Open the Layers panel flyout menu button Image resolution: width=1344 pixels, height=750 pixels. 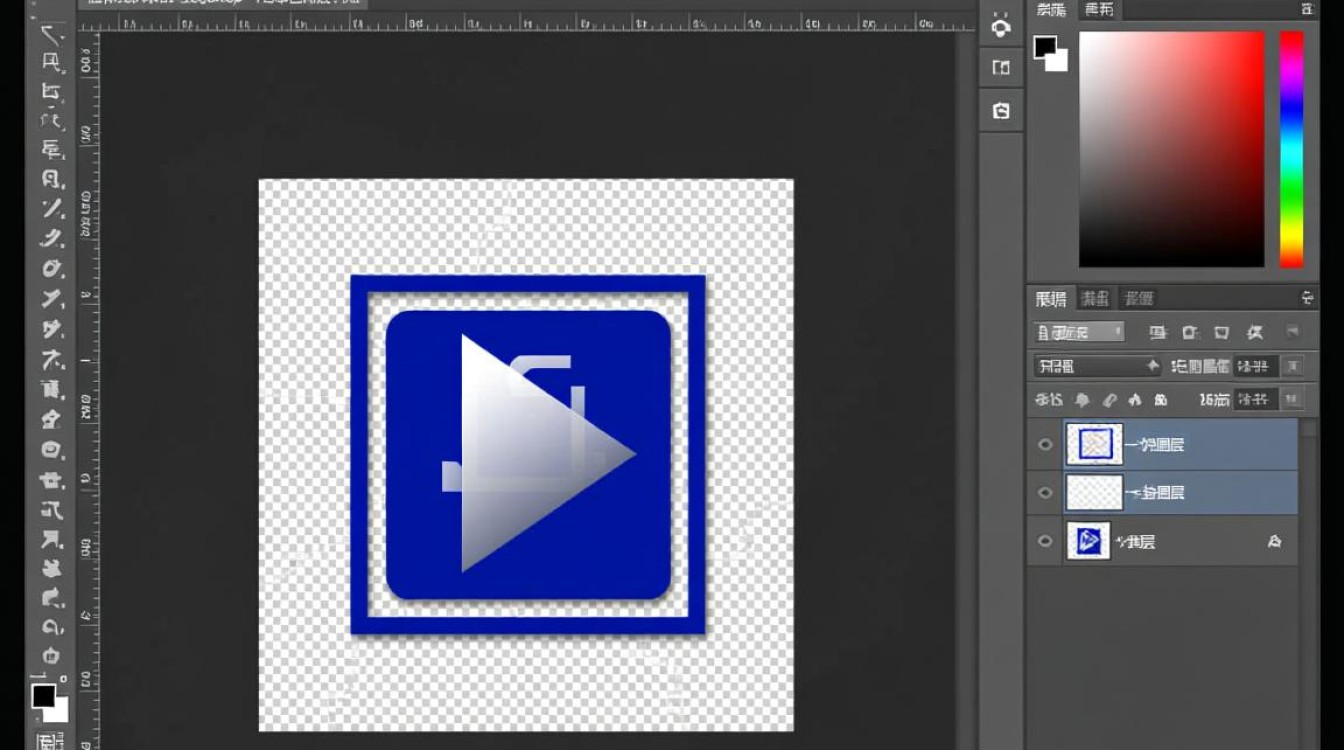click(1307, 298)
